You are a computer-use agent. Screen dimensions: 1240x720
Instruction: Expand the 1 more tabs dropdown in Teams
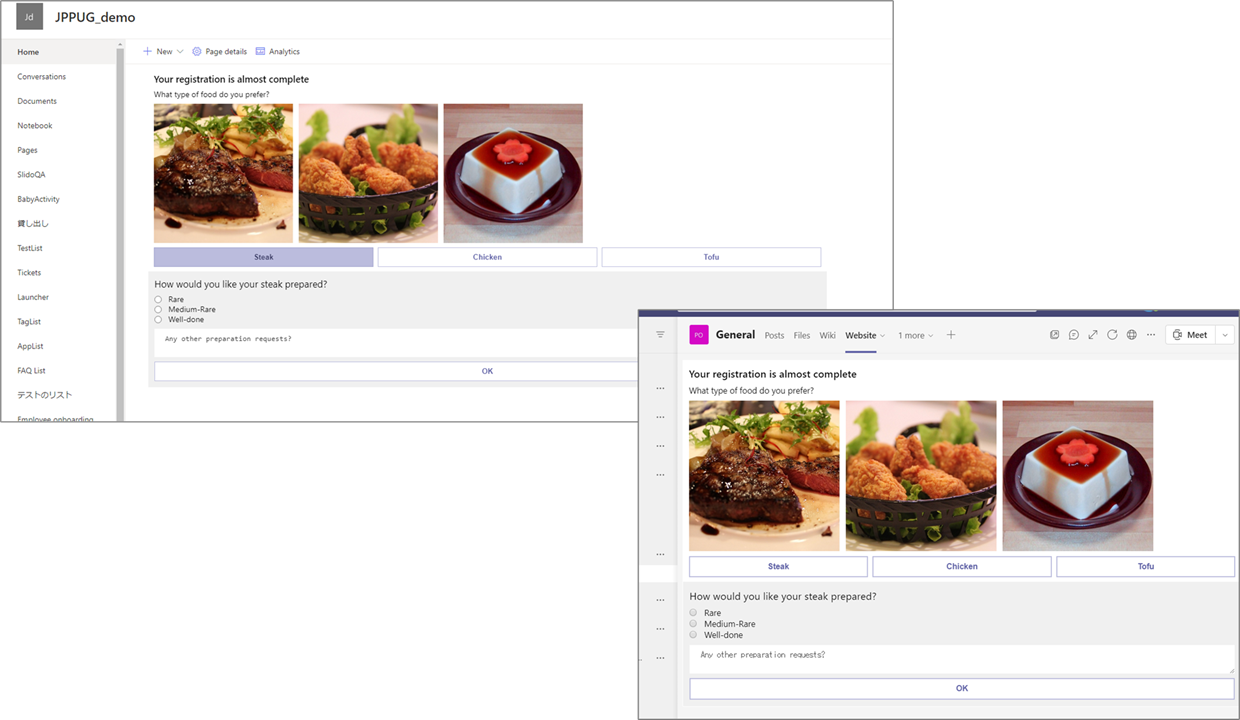pos(916,336)
